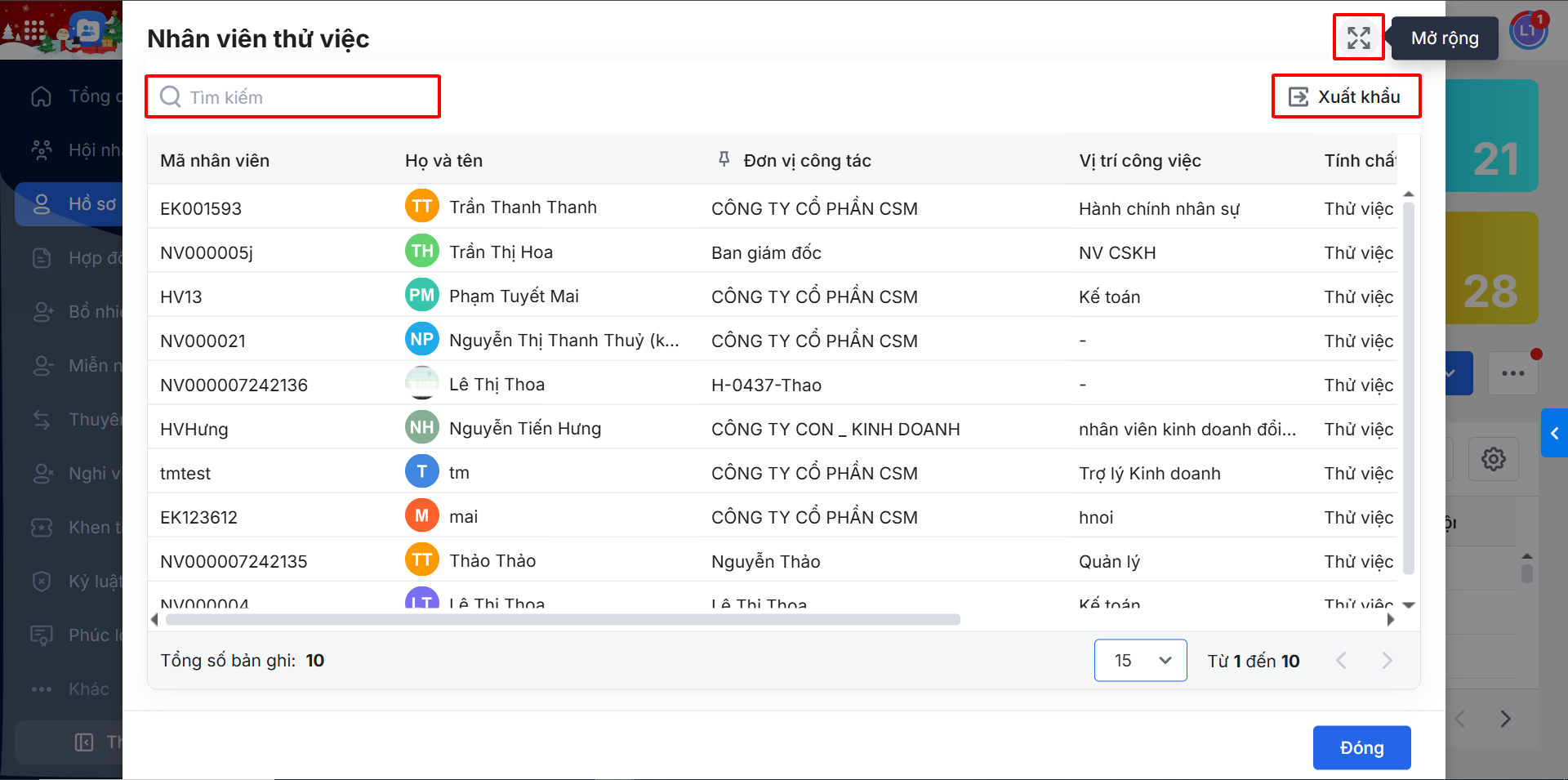Click the three-dots more button with red dot
Image resolution: width=1568 pixels, height=780 pixels.
(x=1513, y=373)
